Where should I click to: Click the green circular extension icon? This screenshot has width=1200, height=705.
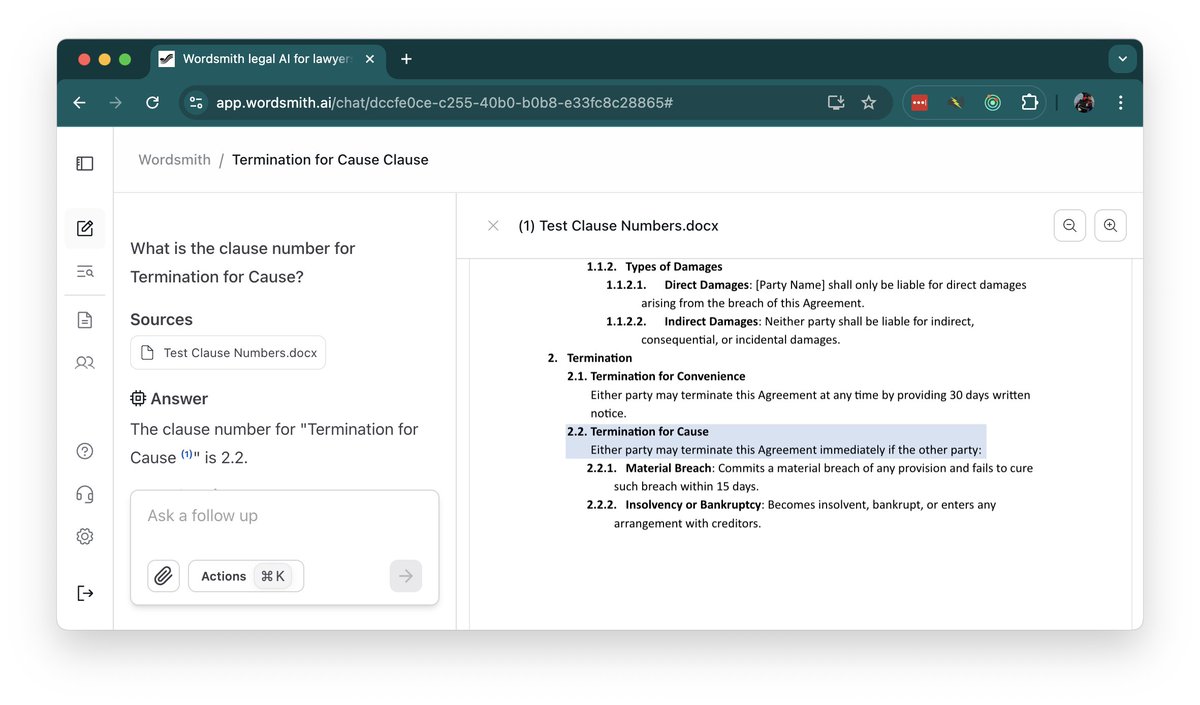point(992,102)
